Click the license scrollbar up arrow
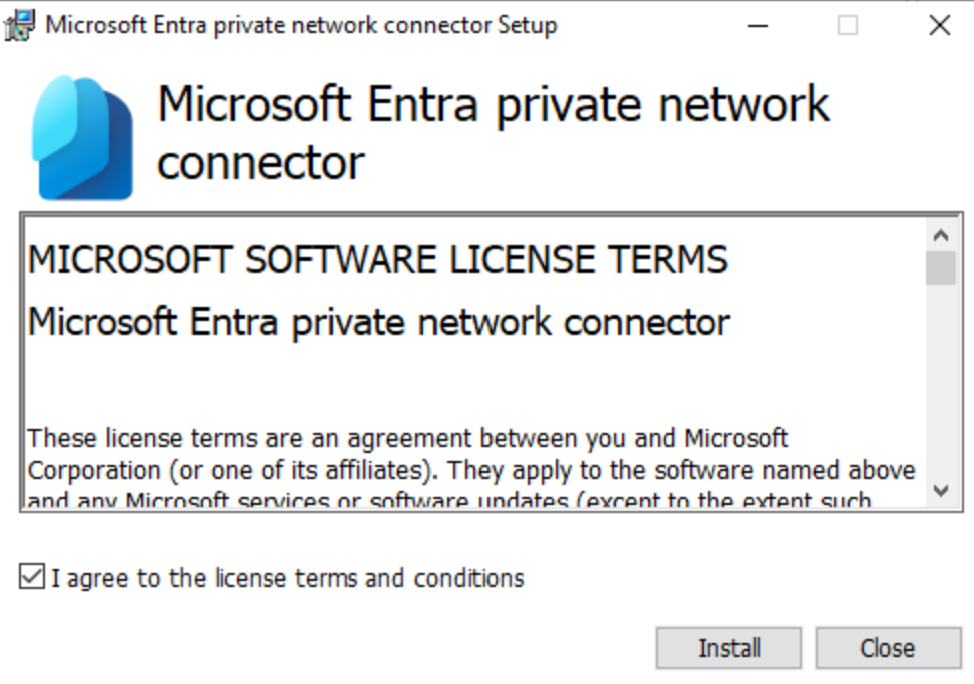The image size is (974, 684). [x=940, y=235]
